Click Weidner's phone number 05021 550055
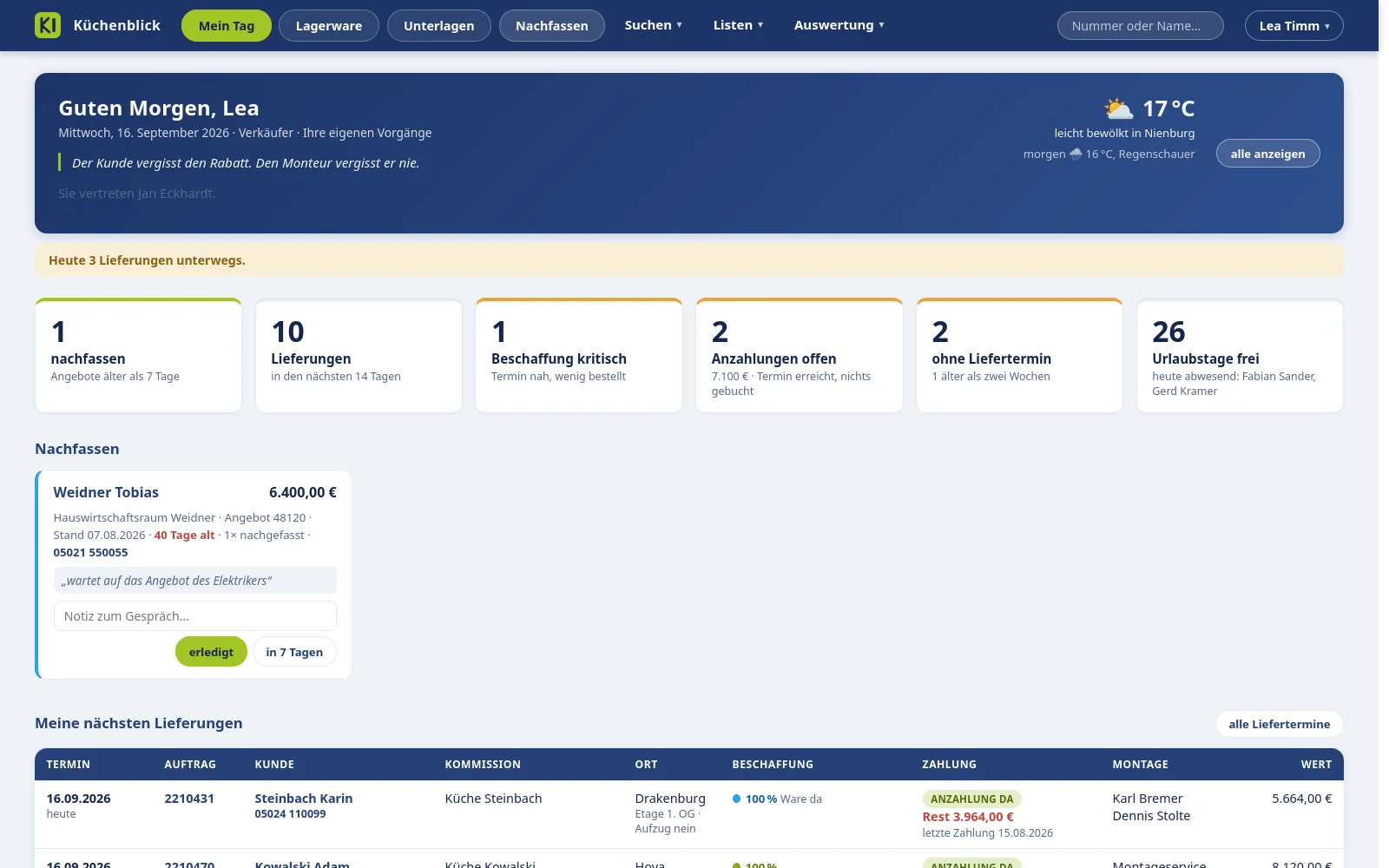Viewport: 1389px width, 868px height. pyautogui.click(x=90, y=552)
